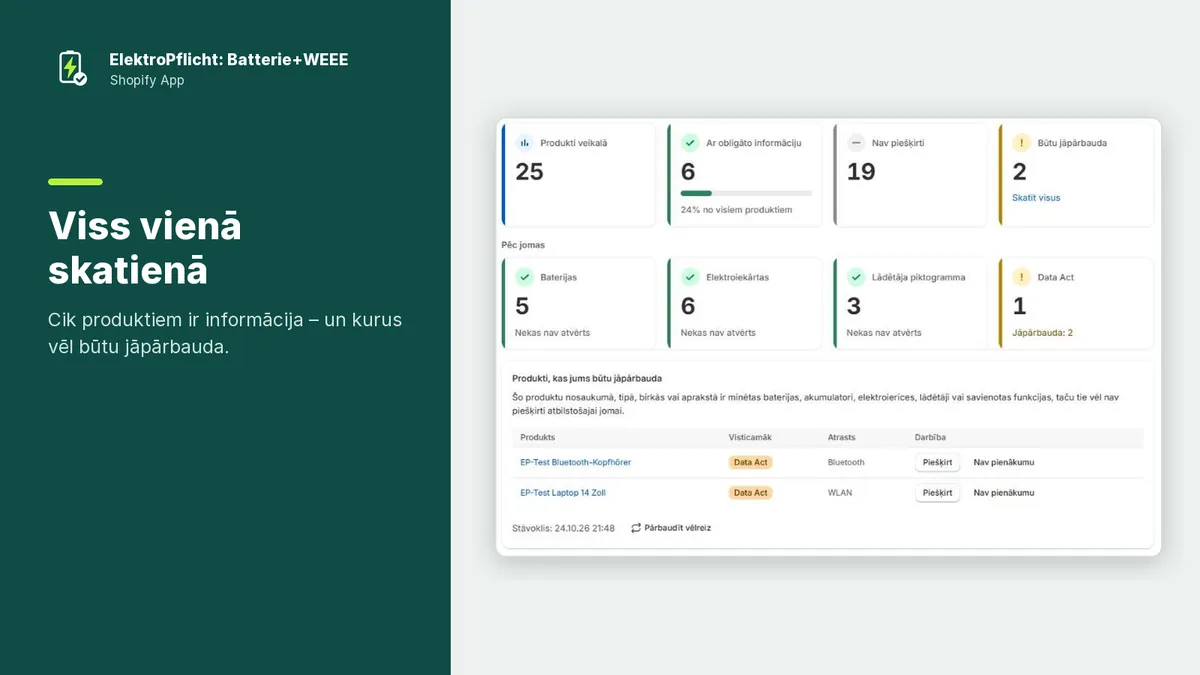This screenshot has width=1200, height=675.
Task: Click the Data Act badge in the Bluetooth-Kopfhörer row
Action: click(x=750, y=462)
